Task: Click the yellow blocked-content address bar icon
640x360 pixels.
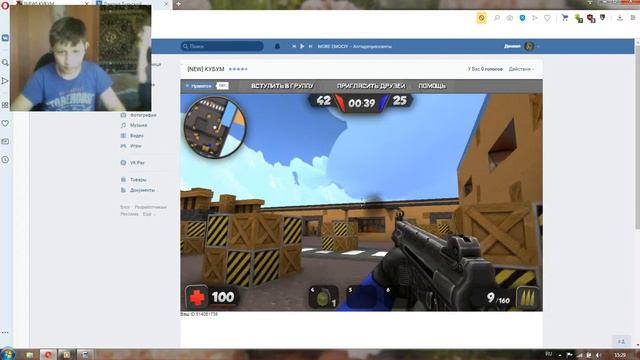Action: (x=482, y=18)
